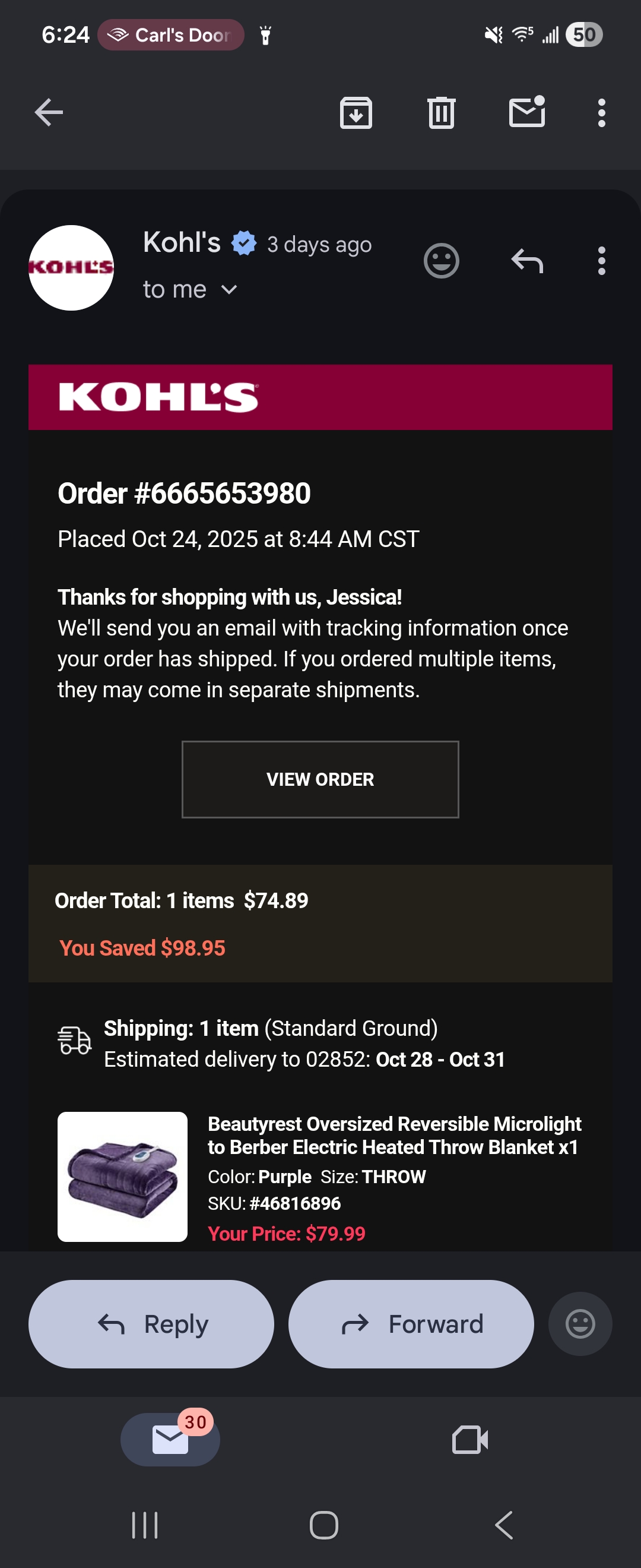Open the emoji reaction button near Forward

580,1324
